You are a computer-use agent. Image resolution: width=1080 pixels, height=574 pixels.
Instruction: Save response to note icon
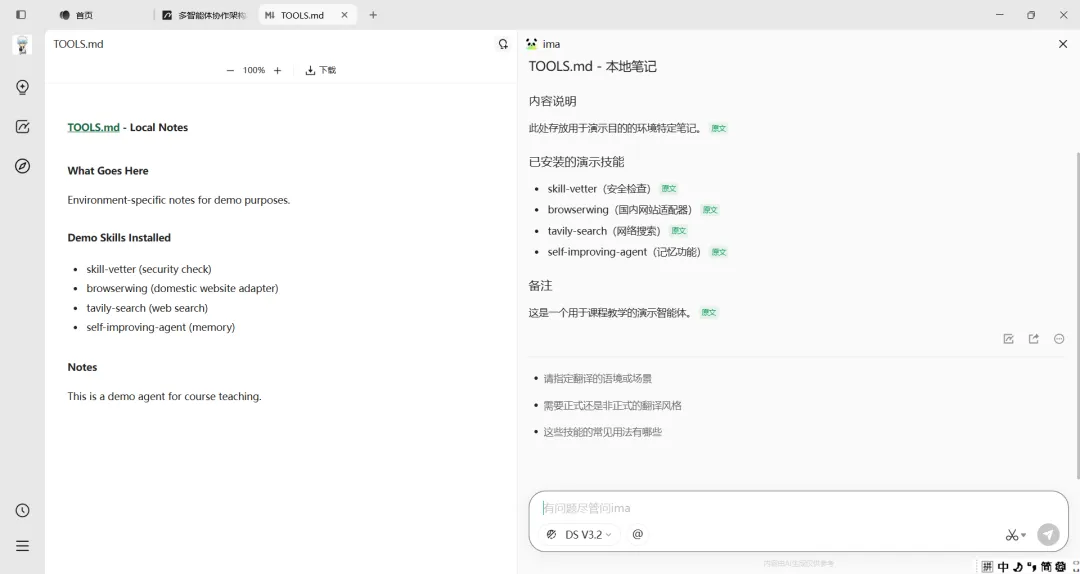pos(1008,339)
